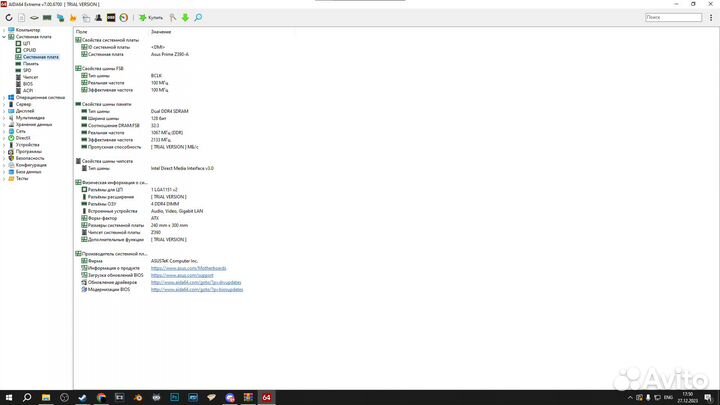The height and width of the screenshot is (405, 720).
Task: Click the Купить buy button
Action: click(x=151, y=17)
